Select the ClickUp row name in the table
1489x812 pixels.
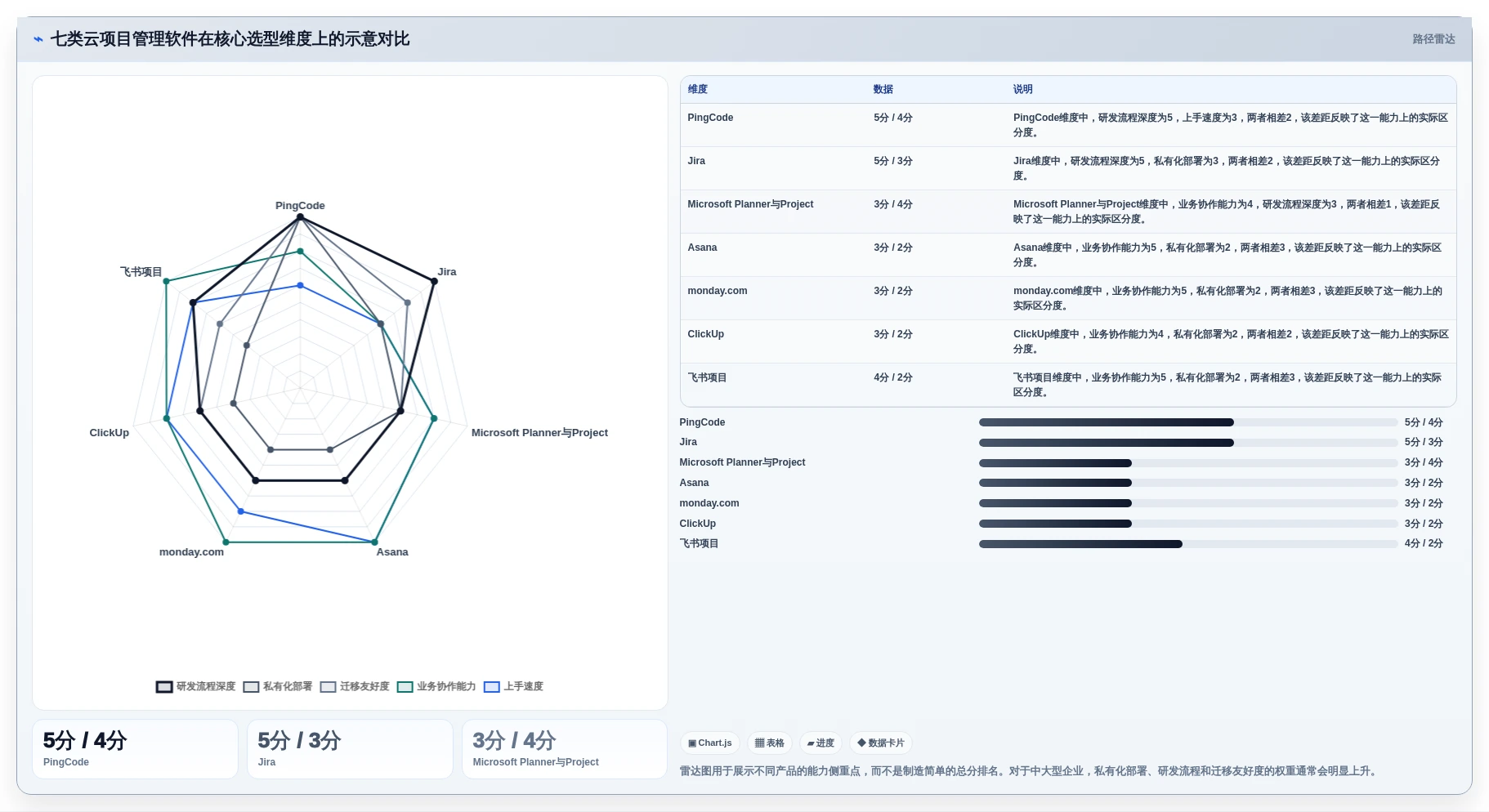point(705,334)
